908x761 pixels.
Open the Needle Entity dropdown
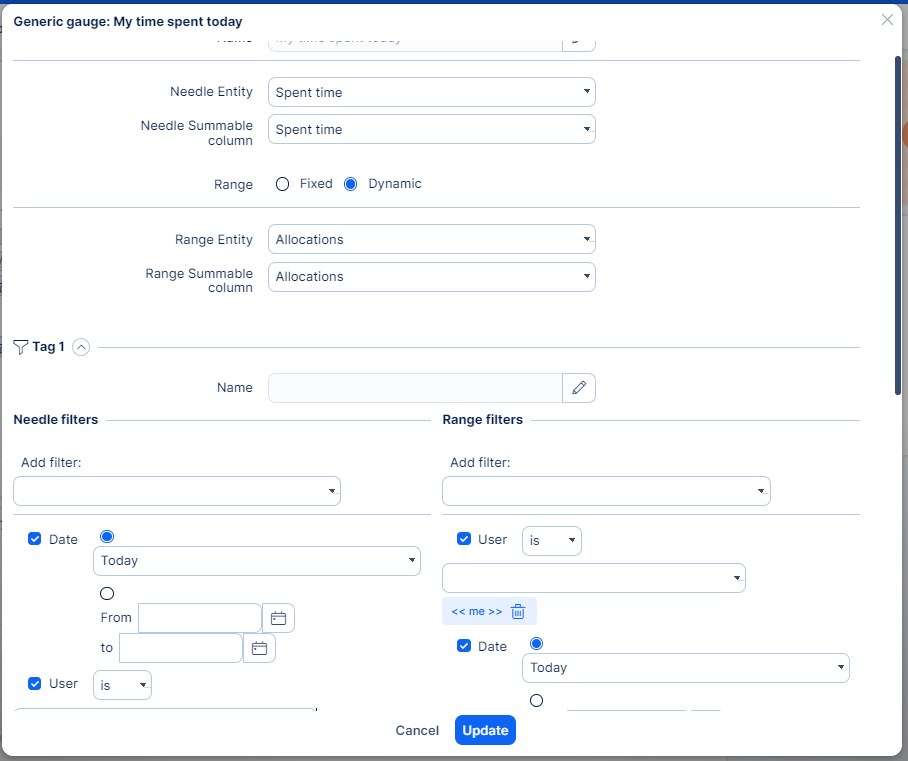tap(431, 93)
